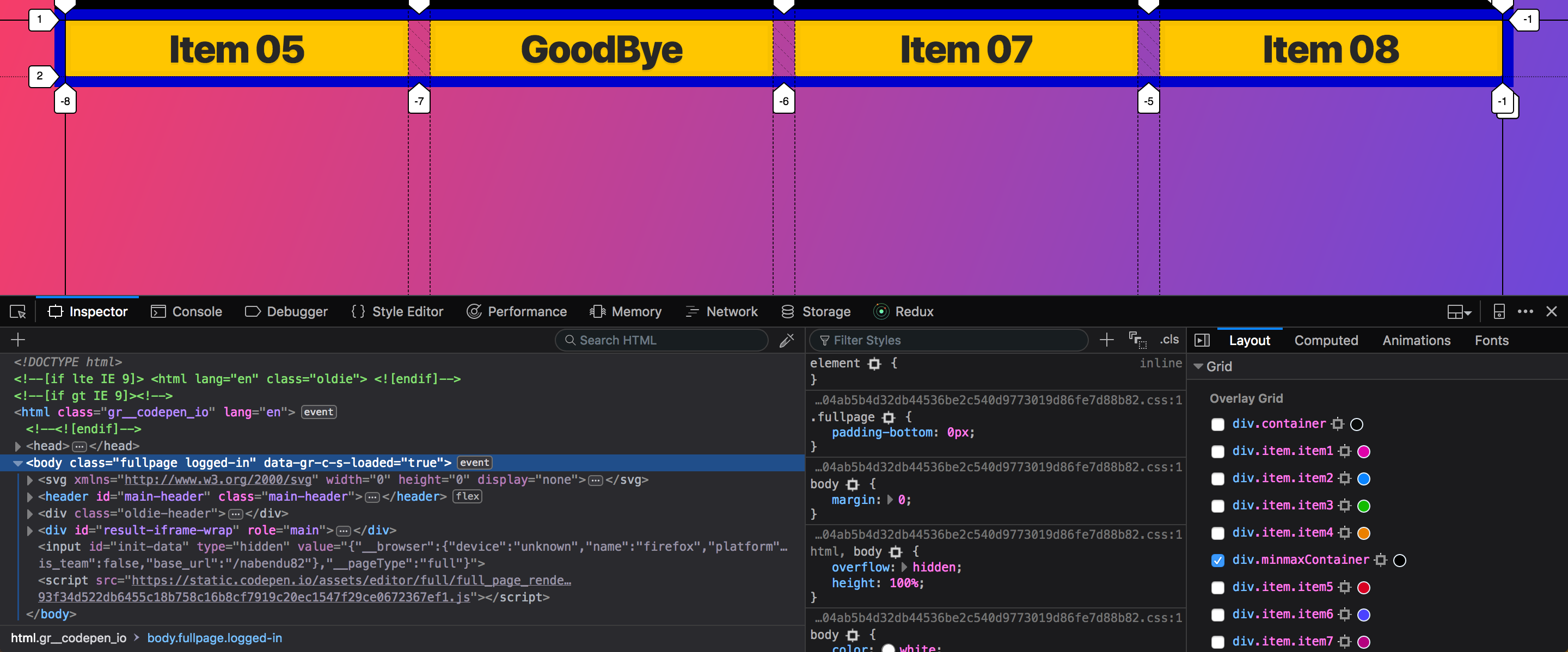1568x652 pixels.
Task: Enable grid overlay for div.container
Action: (x=1217, y=424)
